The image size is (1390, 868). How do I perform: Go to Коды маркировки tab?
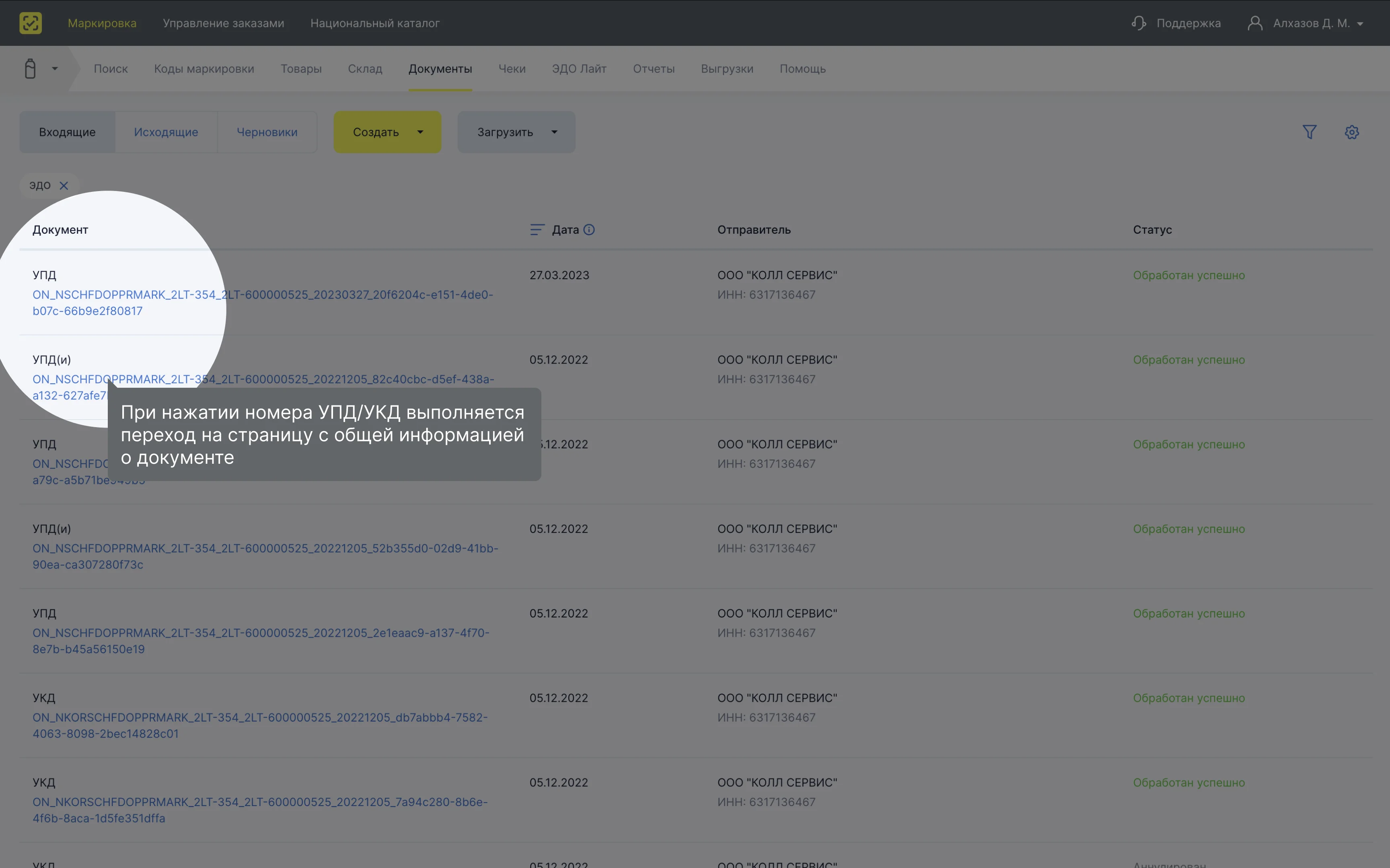(204, 68)
